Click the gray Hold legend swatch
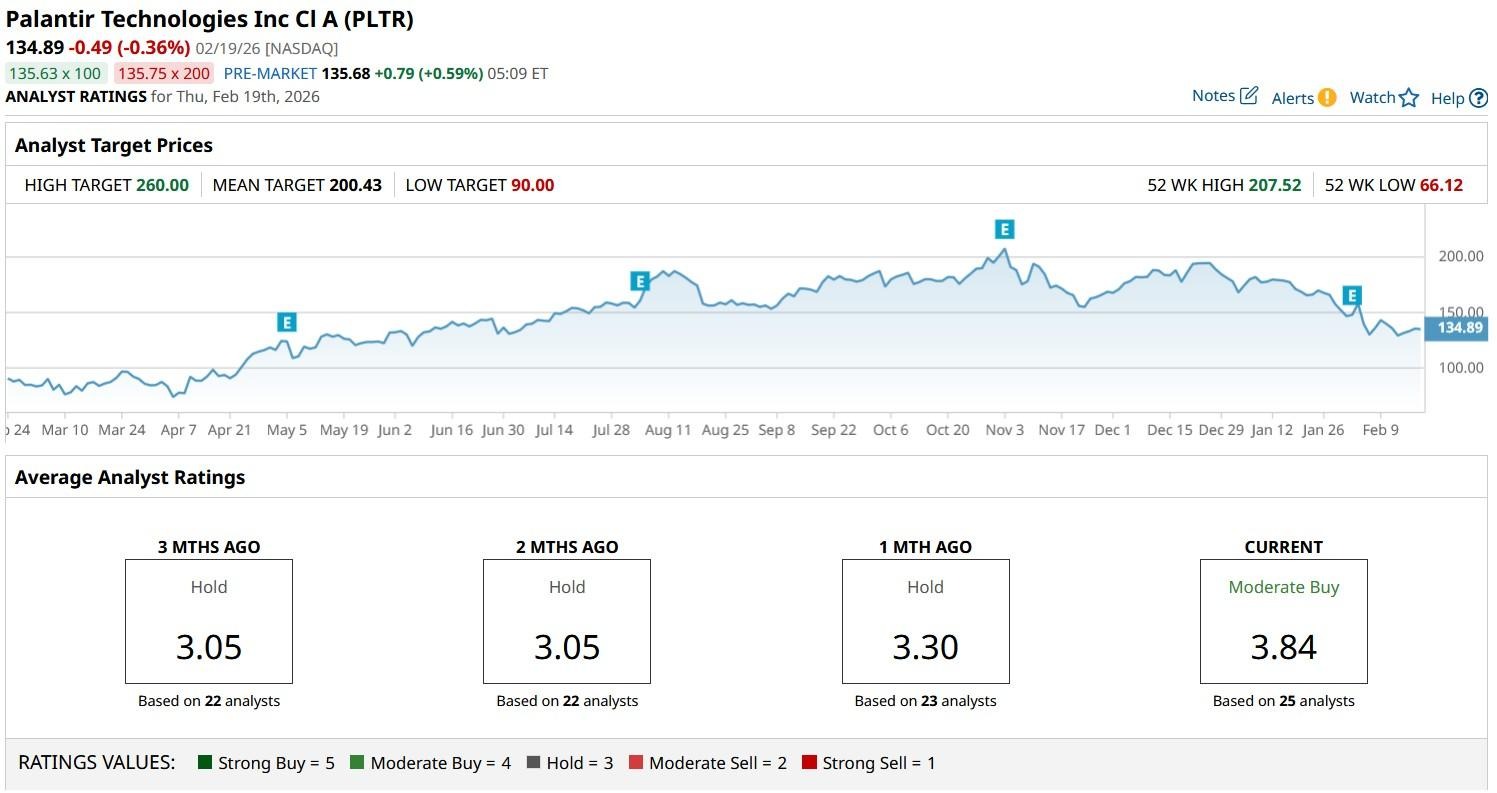This screenshot has width=1497, height=793. click(x=533, y=763)
